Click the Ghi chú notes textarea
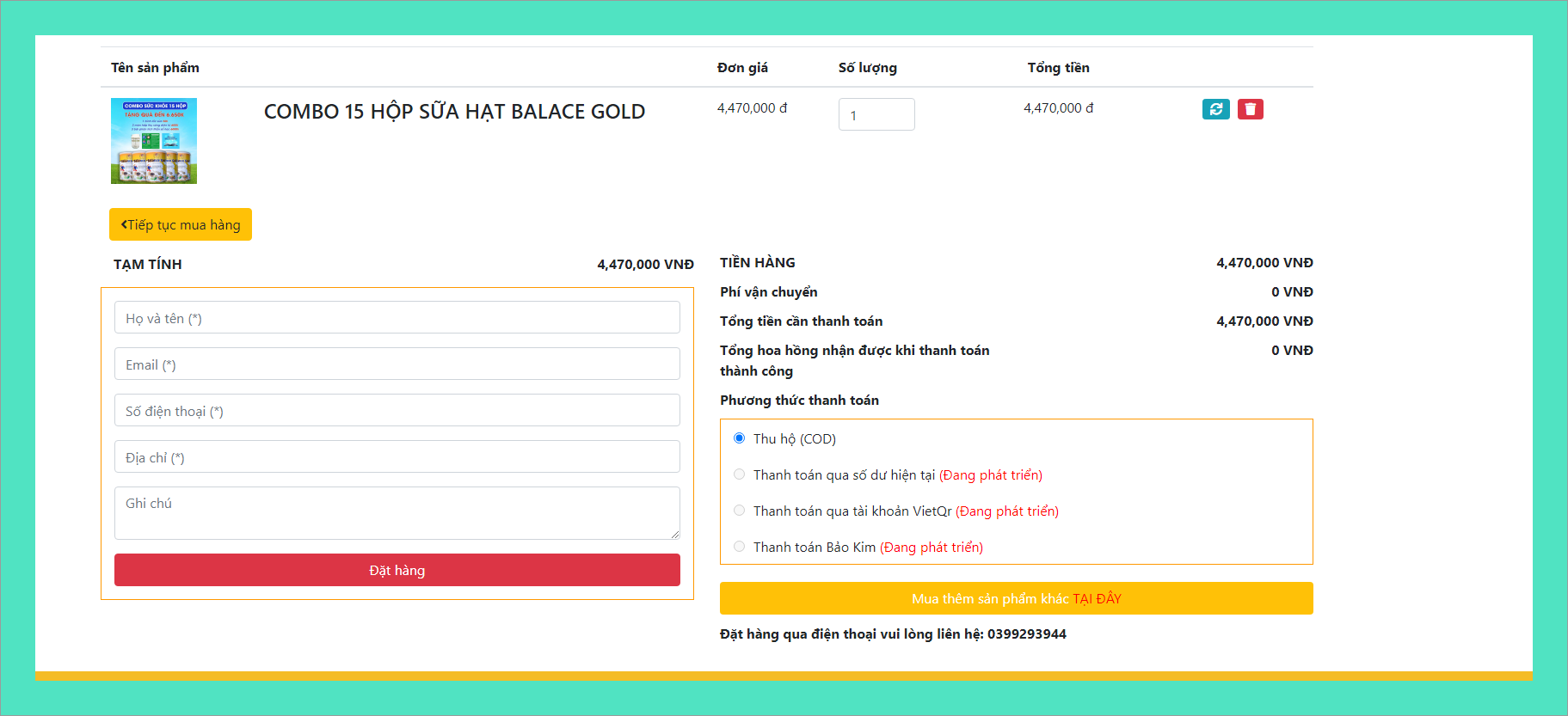 click(x=397, y=512)
